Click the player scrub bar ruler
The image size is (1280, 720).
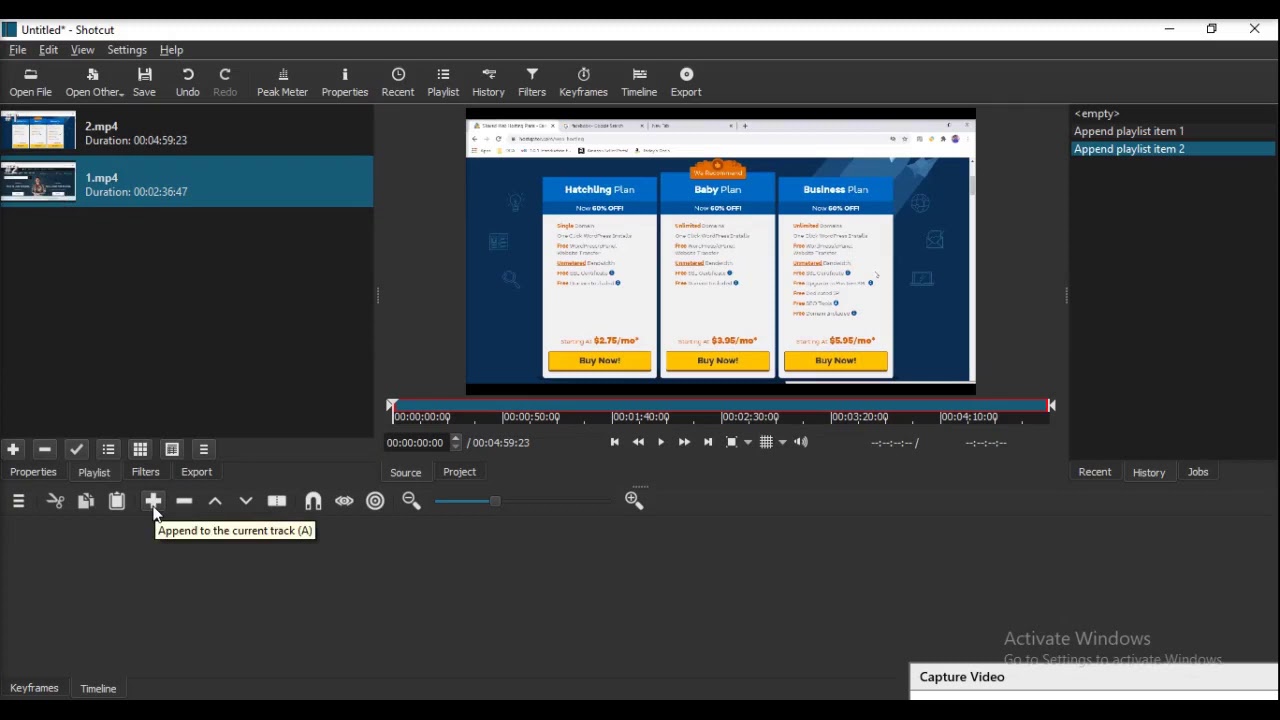click(x=723, y=414)
